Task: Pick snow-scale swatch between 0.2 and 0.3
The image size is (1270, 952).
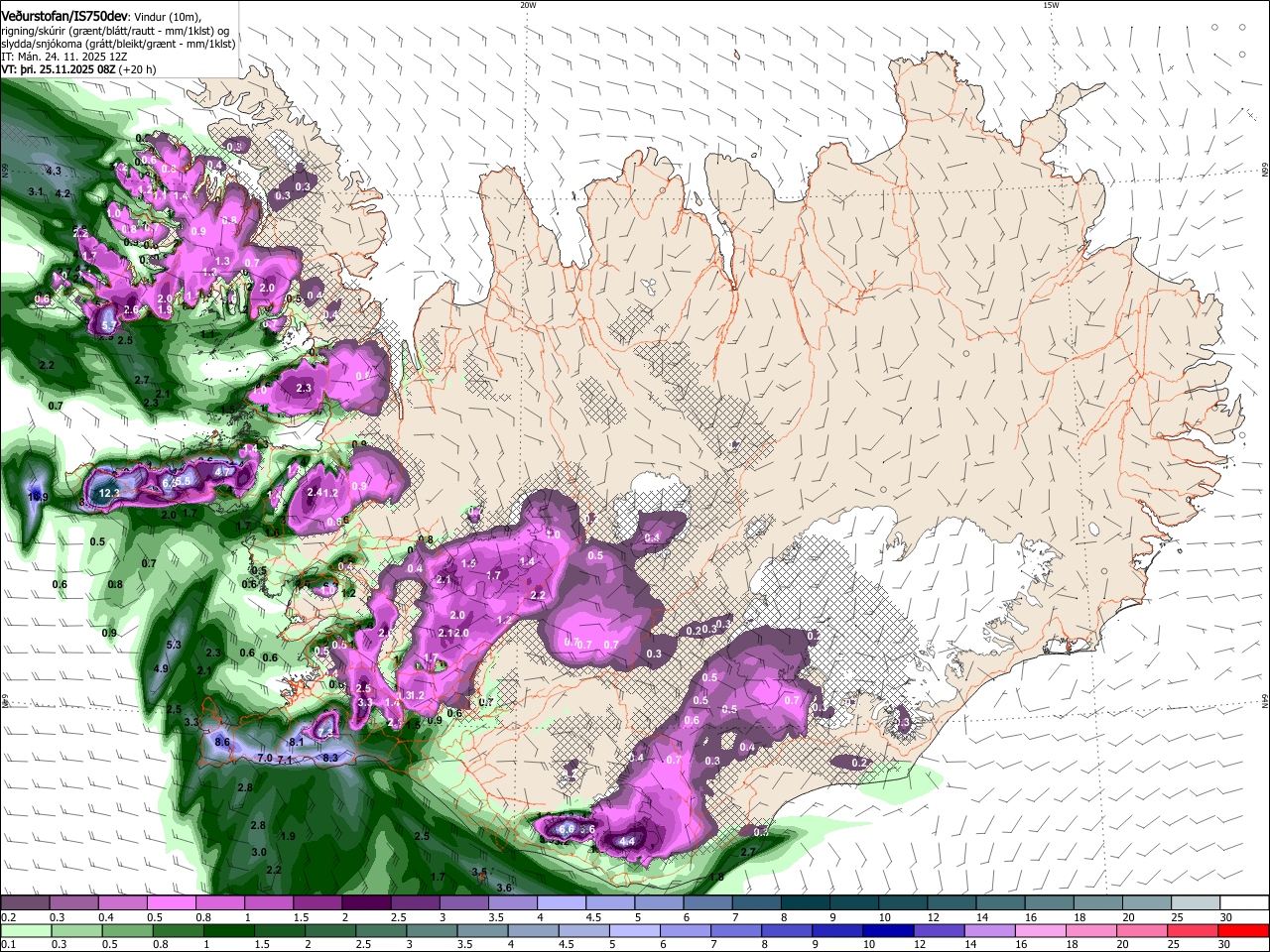Action: (x=25, y=902)
